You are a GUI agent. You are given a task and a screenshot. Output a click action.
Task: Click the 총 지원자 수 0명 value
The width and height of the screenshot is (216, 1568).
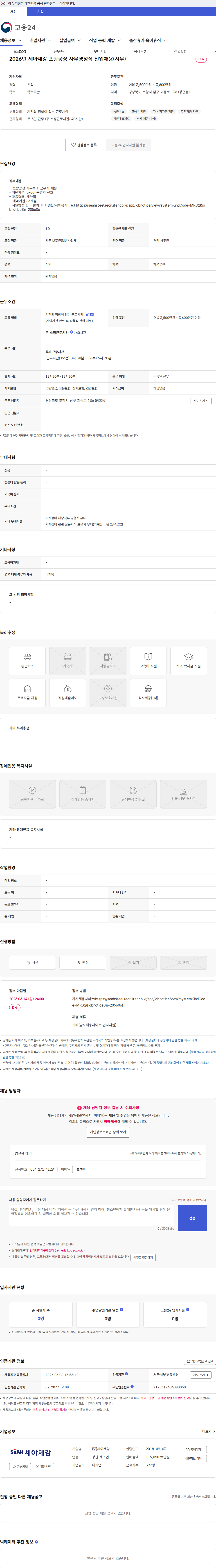point(41,1319)
